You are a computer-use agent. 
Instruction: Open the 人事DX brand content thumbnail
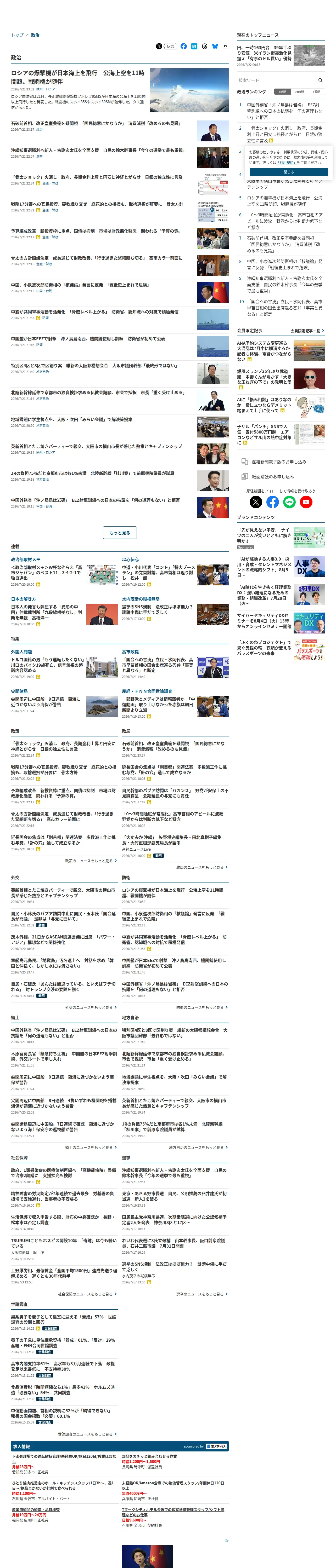pyautogui.click(x=309, y=566)
